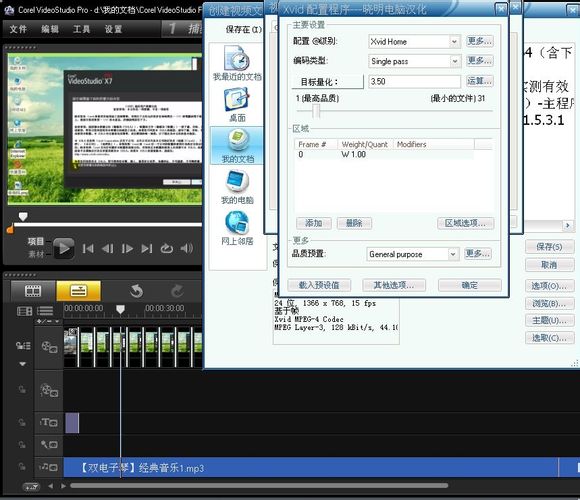Click the undo arrow in timeline toolbar
The width and height of the screenshot is (580, 500).
(x=136, y=291)
